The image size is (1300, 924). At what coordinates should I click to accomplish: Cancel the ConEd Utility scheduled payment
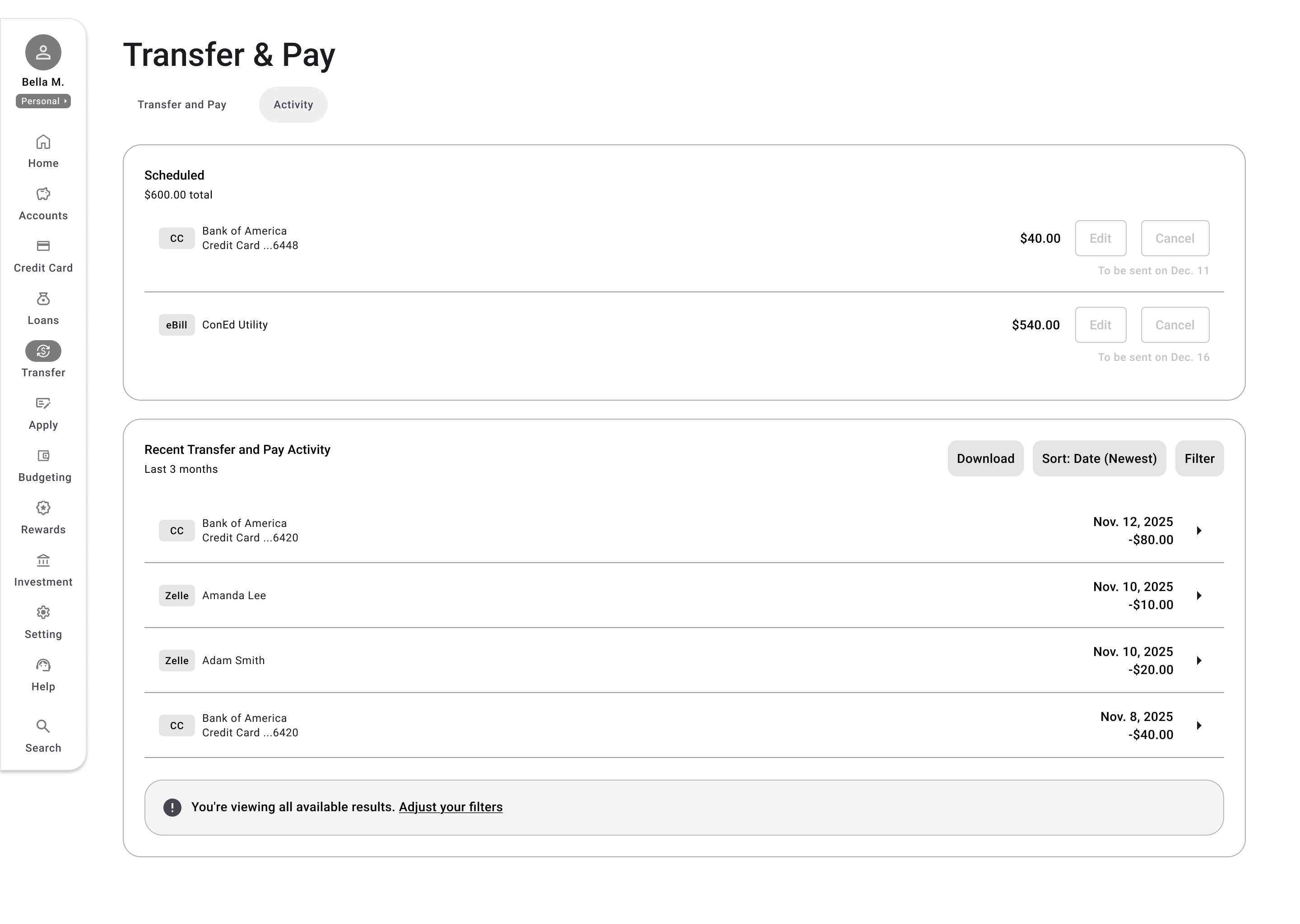[1174, 325]
